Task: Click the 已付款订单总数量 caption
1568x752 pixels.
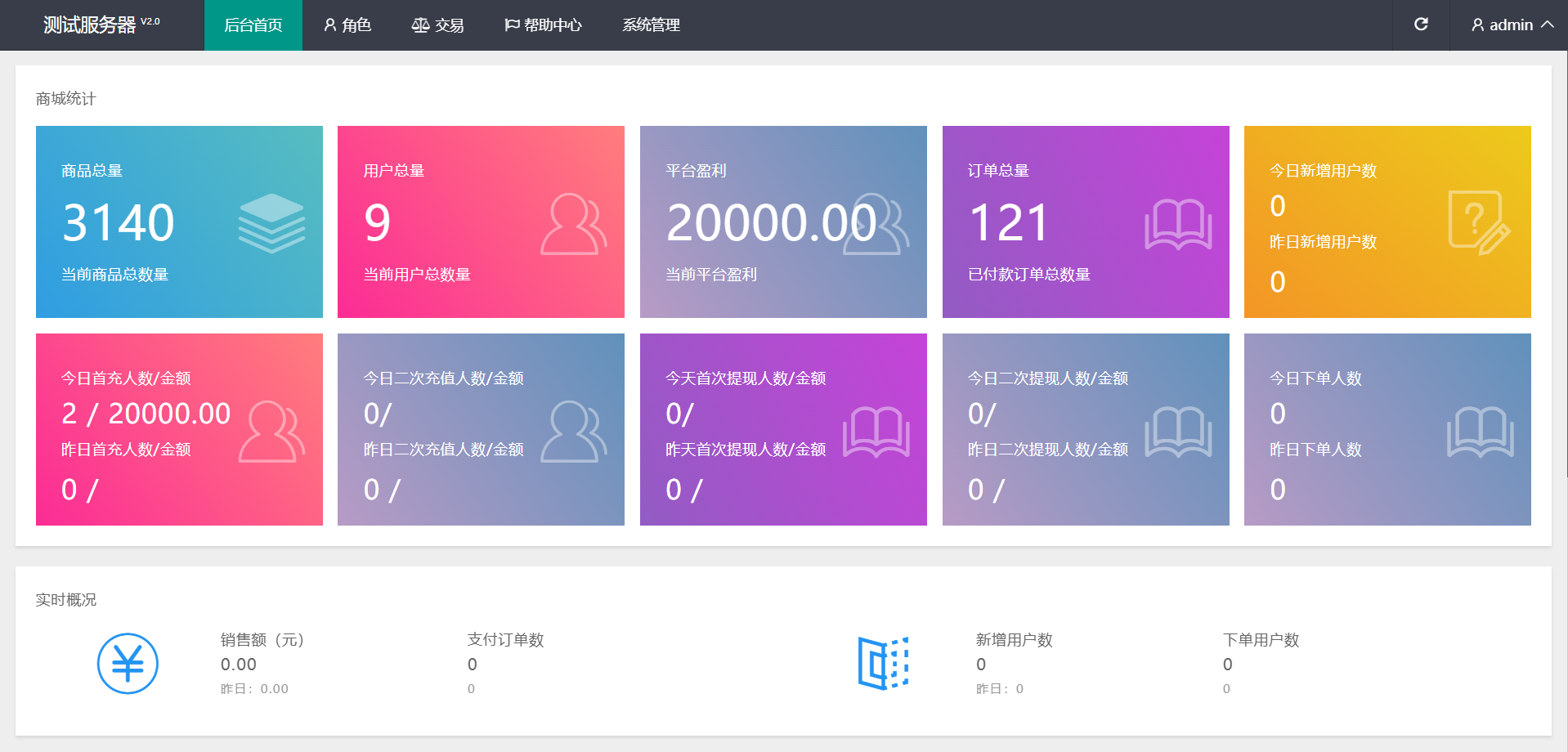Action: 1029,275
